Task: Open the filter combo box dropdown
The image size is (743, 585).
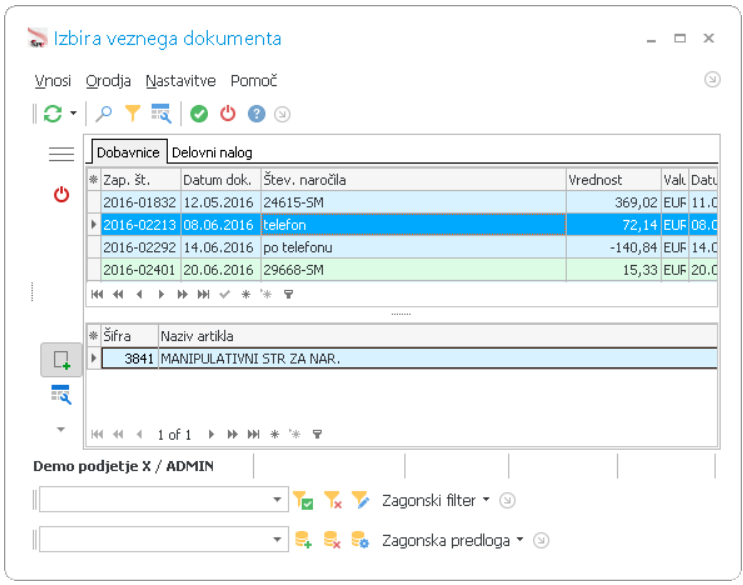Action: point(278,499)
